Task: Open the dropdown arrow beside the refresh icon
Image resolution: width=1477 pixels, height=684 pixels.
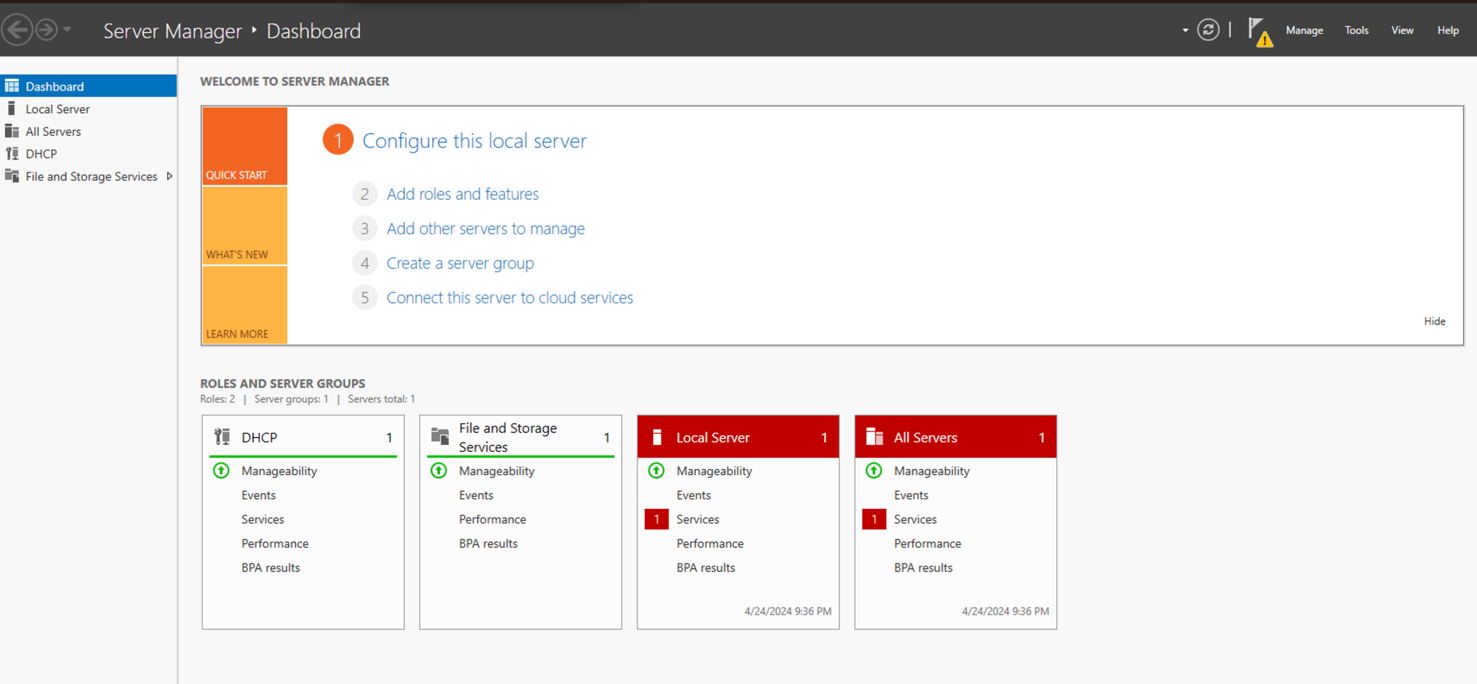Action: (x=1185, y=30)
